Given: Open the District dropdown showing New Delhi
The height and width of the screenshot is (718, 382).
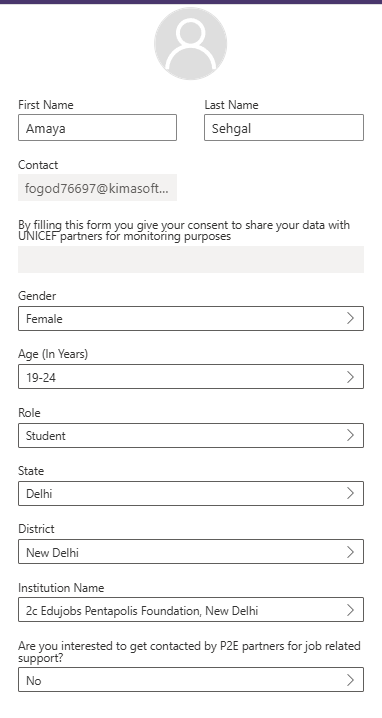Looking at the screenshot, I should 191,551.
